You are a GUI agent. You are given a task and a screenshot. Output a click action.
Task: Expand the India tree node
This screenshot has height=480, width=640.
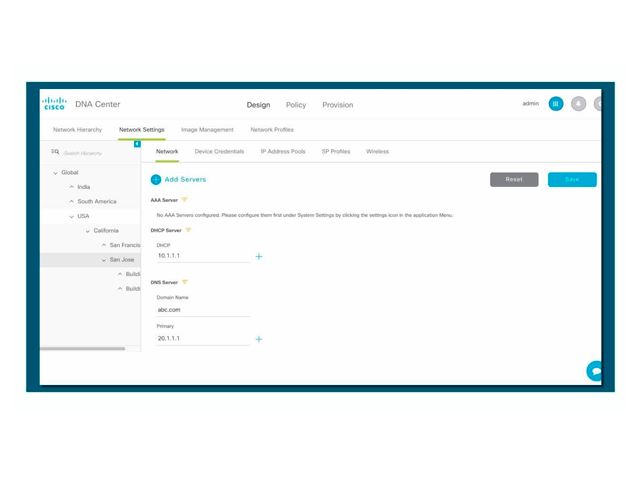(x=72, y=187)
